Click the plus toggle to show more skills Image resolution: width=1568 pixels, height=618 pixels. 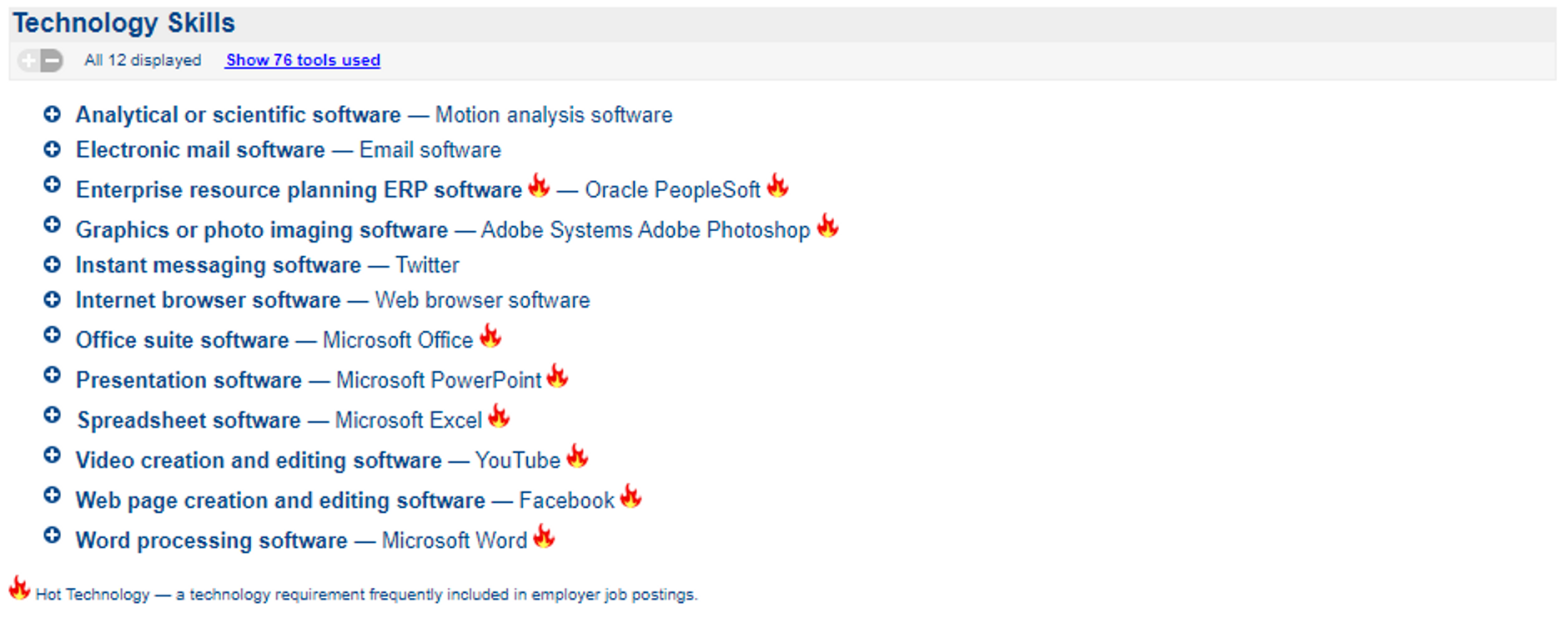pyautogui.click(x=29, y=60)
